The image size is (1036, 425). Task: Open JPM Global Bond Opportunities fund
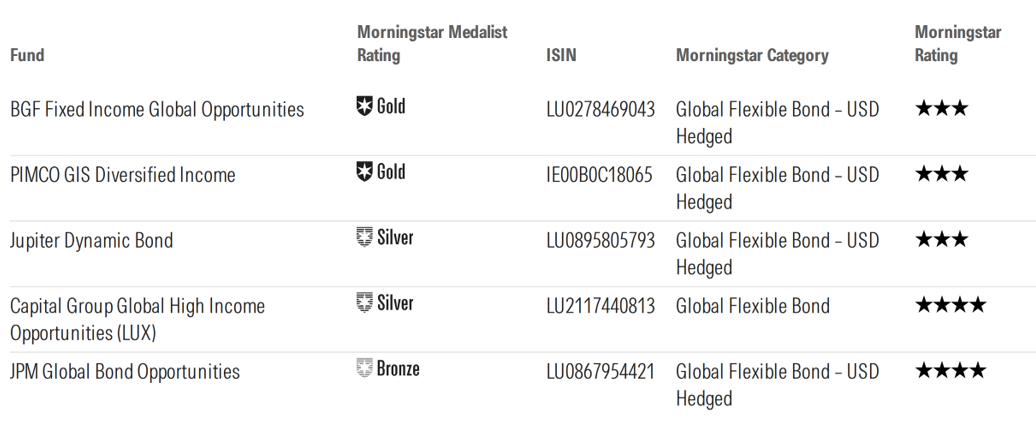pyautogui.click(x=125, y=371)
